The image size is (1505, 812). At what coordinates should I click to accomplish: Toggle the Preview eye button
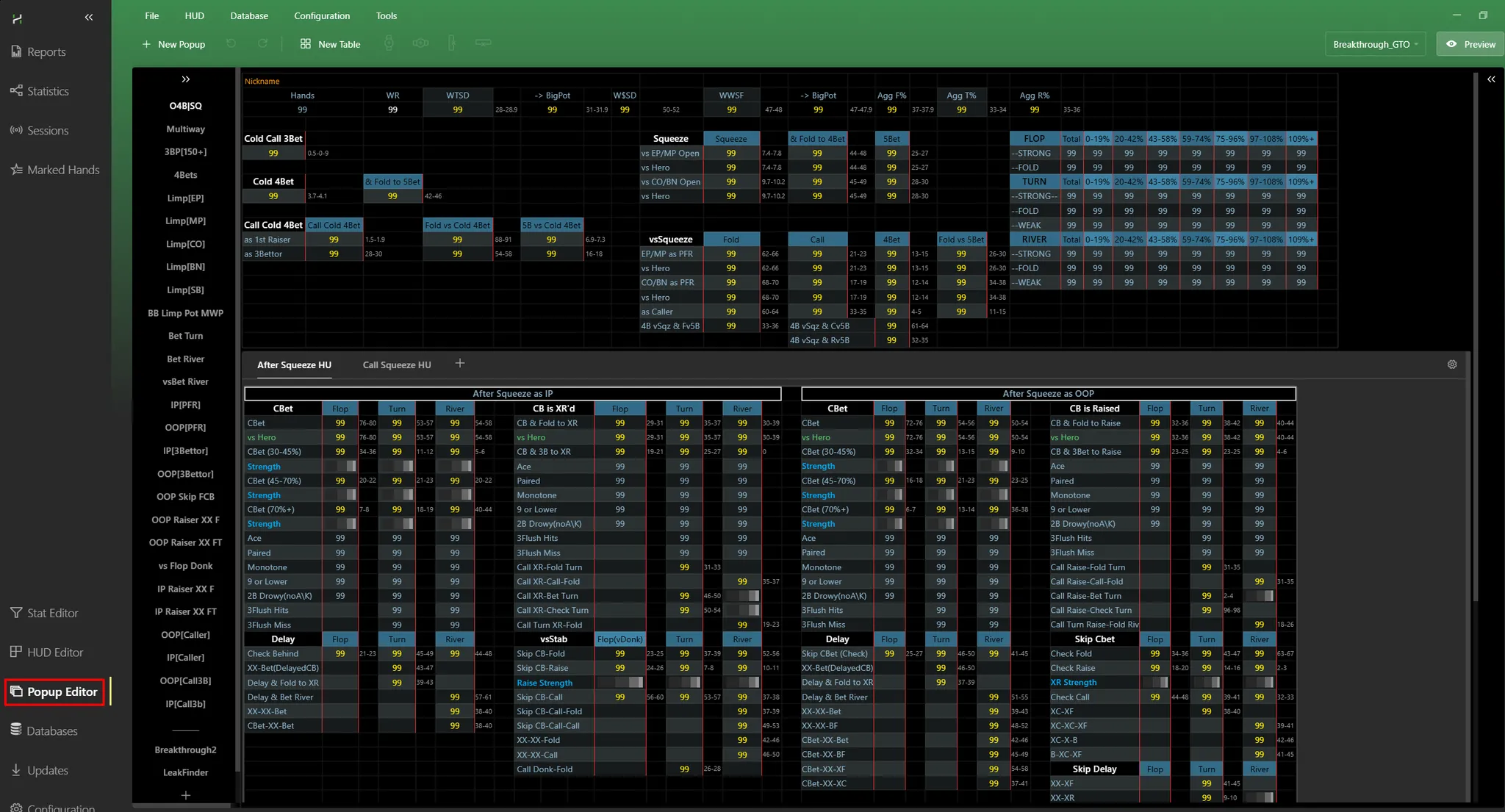[1470, 44]
